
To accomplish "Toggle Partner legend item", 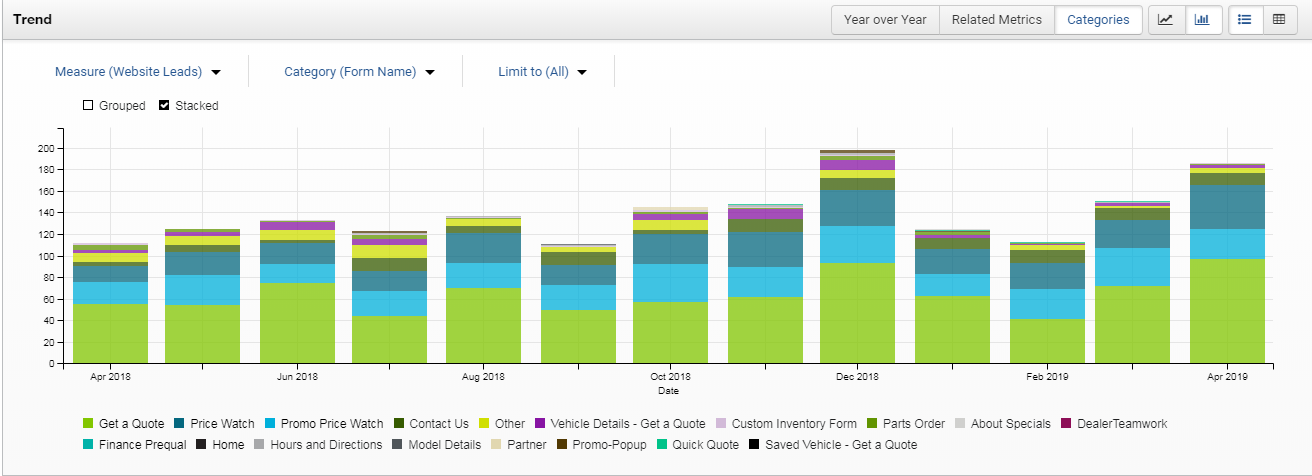I will tap(519, 444).
